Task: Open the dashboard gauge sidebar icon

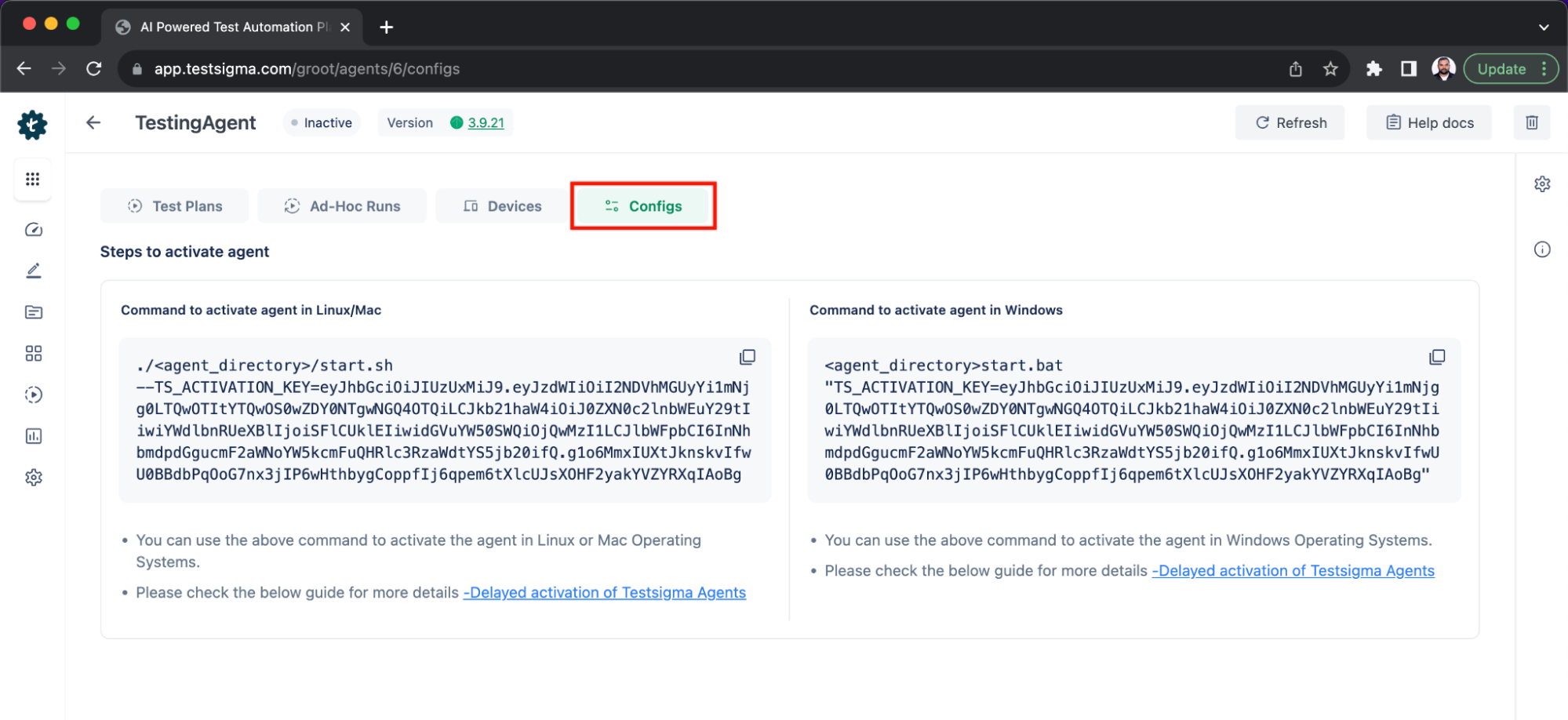Action: tap(33, 230)
